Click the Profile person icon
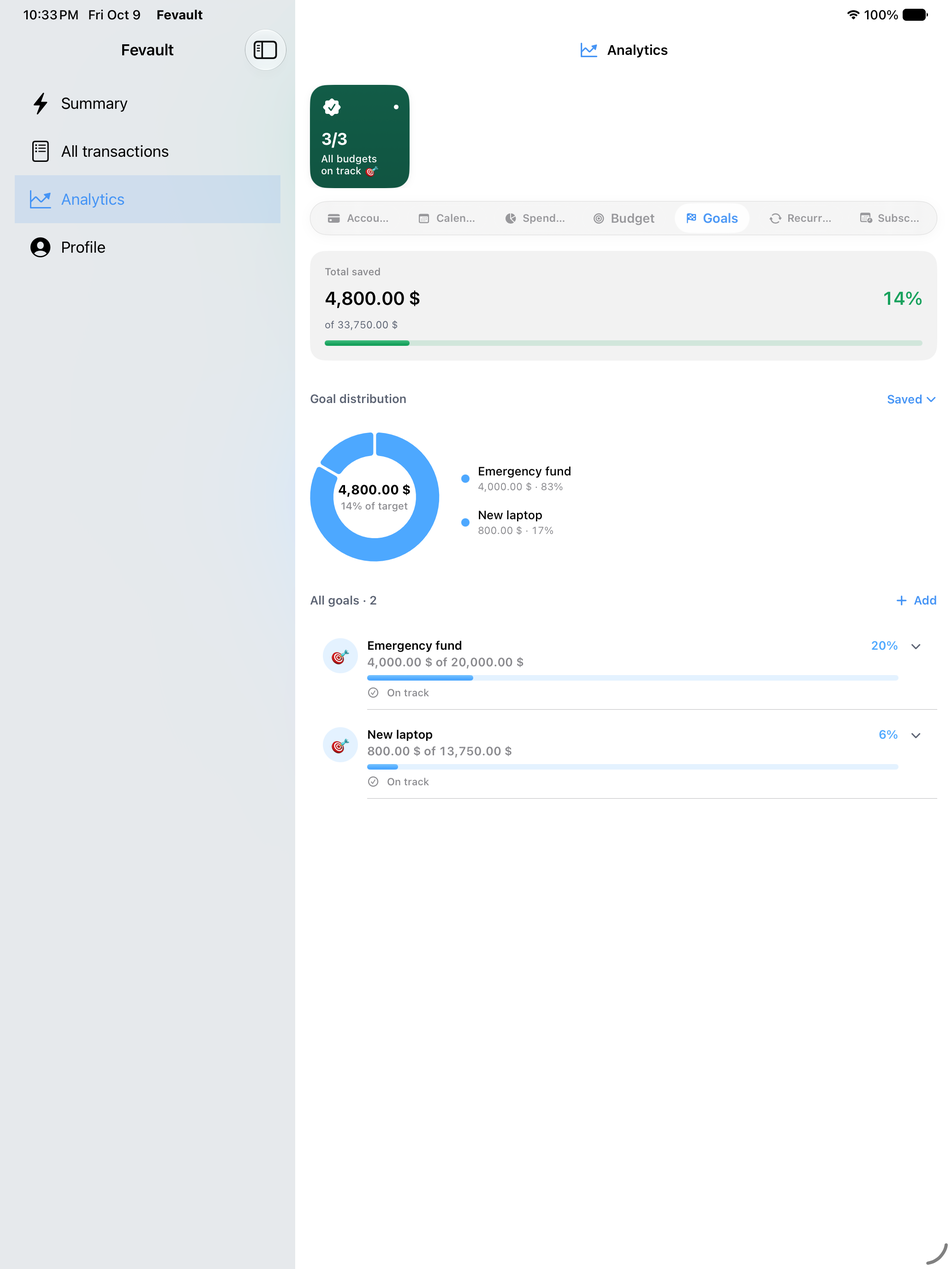This screenshot has height=1269, width=952. [x=40, y=247]
